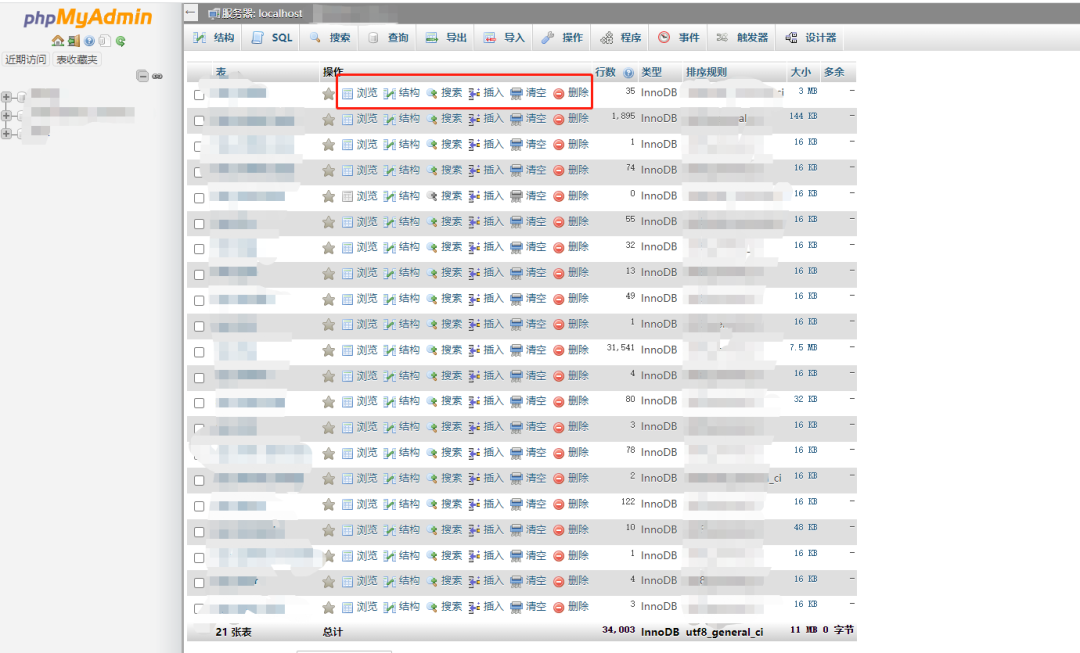Screen dimensions: 1080x653
Task: Check the box for the 32-row table
Action: [x=199, y=249]
